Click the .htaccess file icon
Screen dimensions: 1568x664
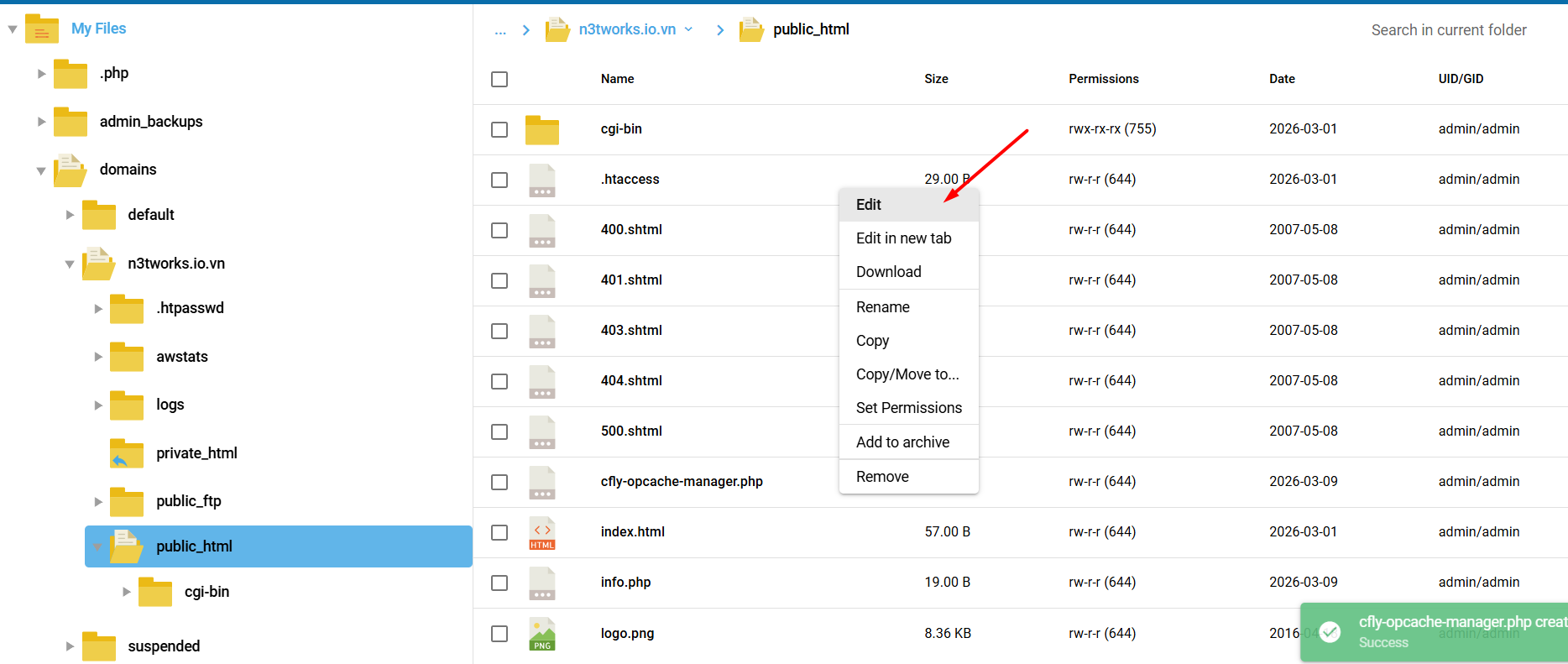pos(541,180)
